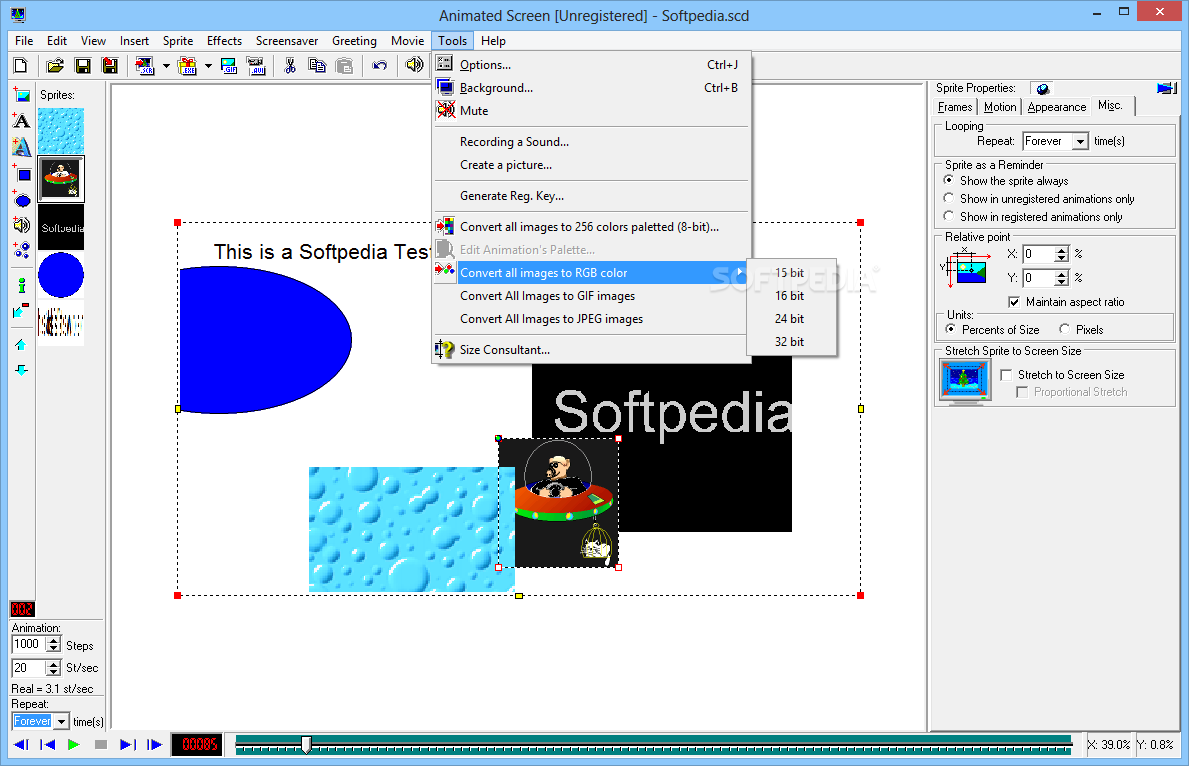This screenshot has width=1189, height=766.
Task: Adjust Relative point Y spinner
Action: 1062,278
